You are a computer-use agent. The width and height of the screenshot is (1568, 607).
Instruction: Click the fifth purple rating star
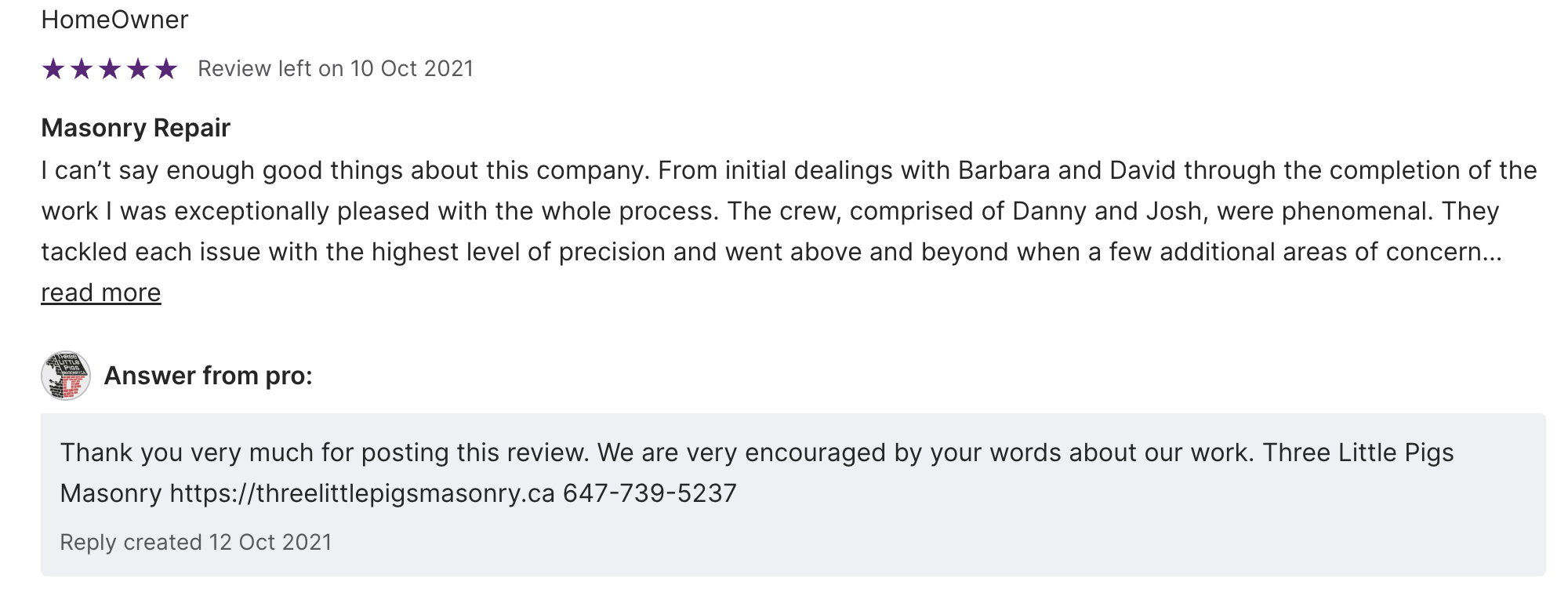point(166,69)
